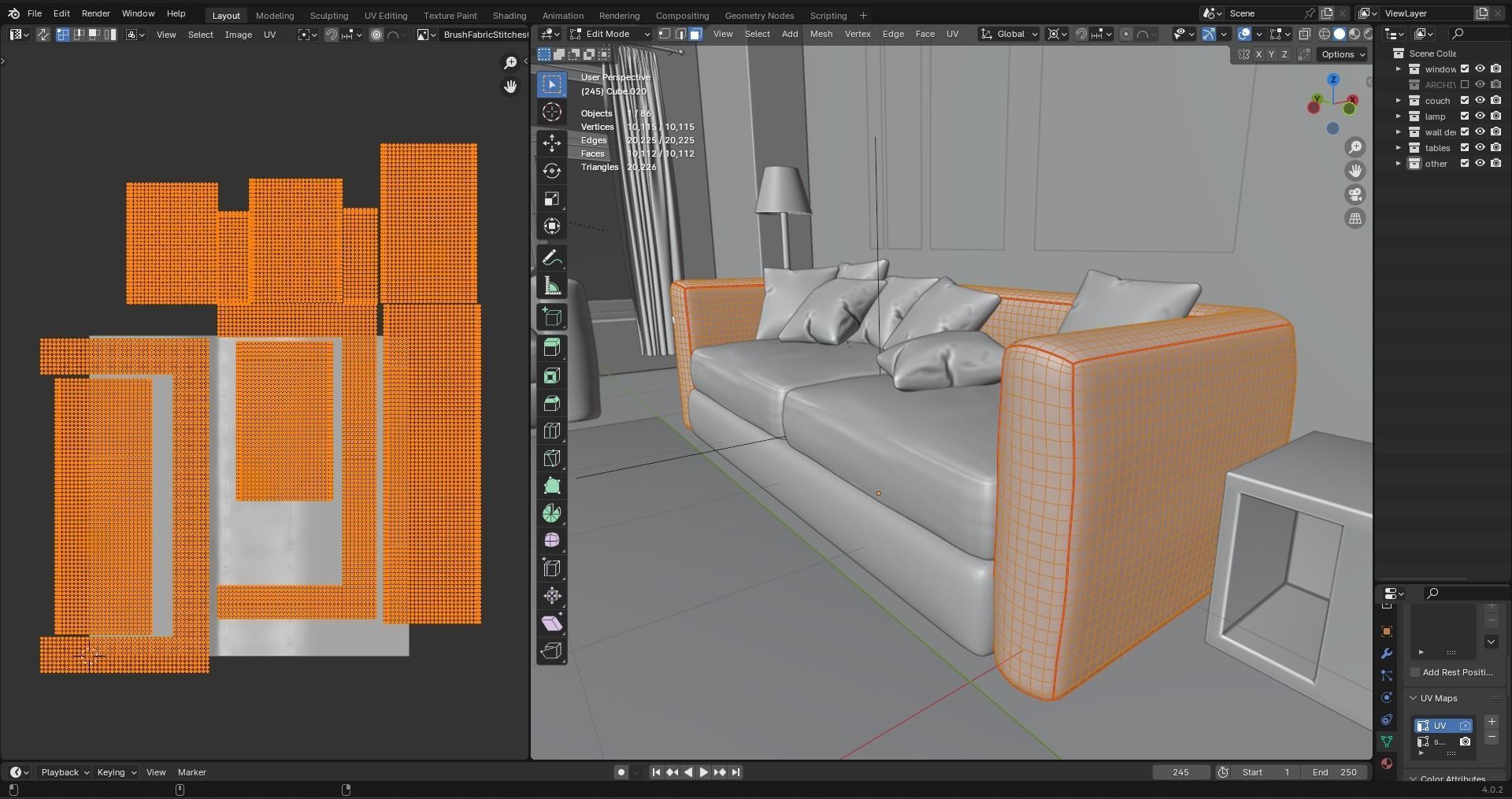Add a new UV map with plus button
Image resolution: width=1512 pixels, height=799 pixels.
(x=1492, y=722)
